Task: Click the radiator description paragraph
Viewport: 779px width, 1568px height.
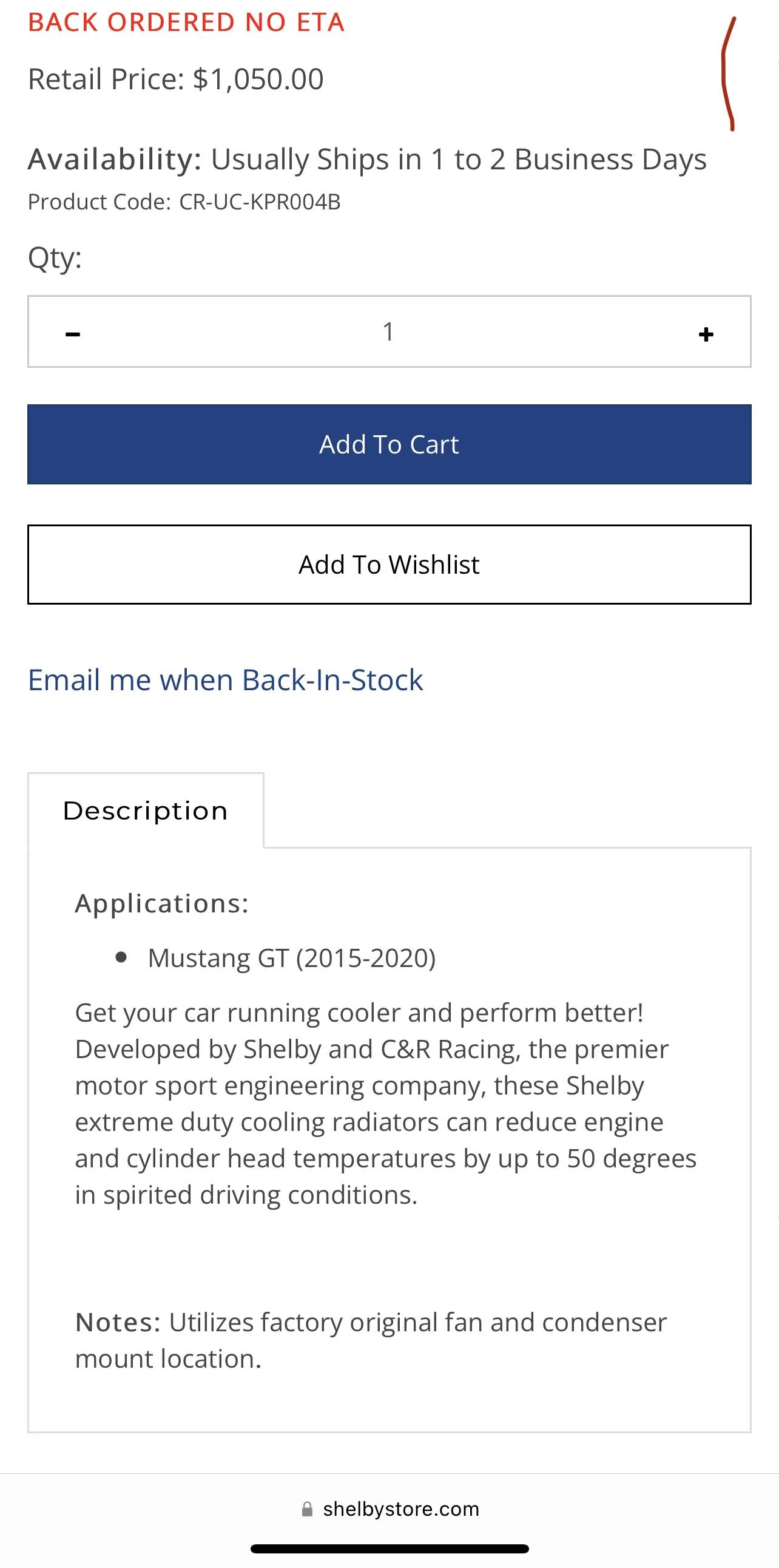Action: [385, 1104]
